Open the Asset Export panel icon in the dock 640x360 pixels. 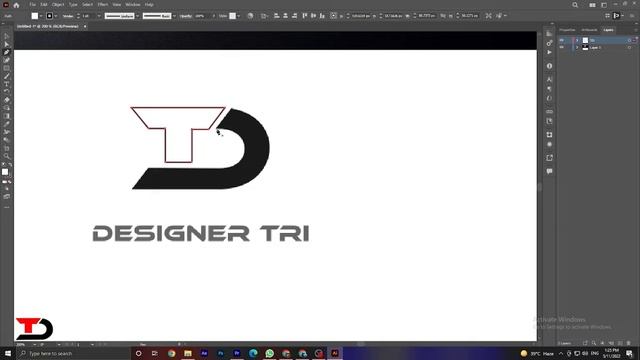coord(549,158)
